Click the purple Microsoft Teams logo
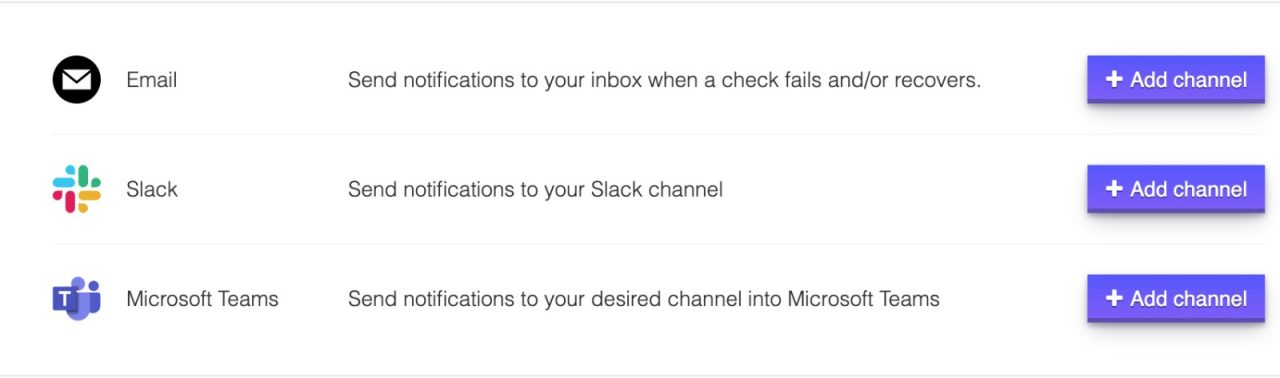Screen dimensions: 1280x378 point(77,298)
